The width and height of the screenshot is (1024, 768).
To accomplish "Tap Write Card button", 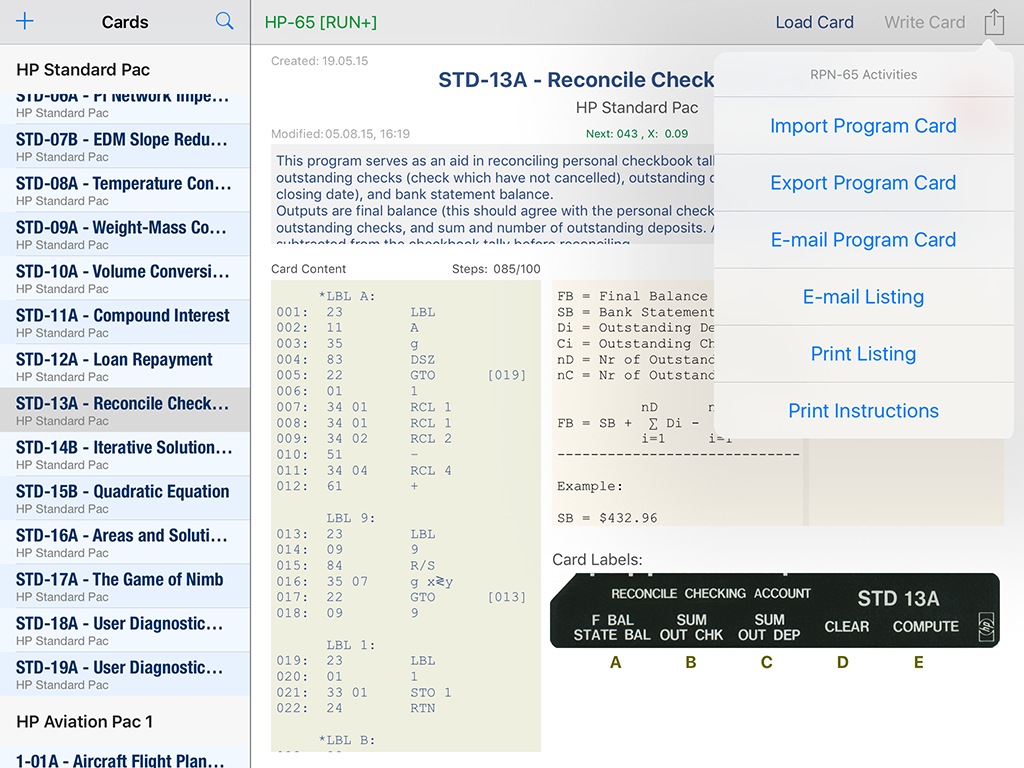I will [x=924, y=22].
